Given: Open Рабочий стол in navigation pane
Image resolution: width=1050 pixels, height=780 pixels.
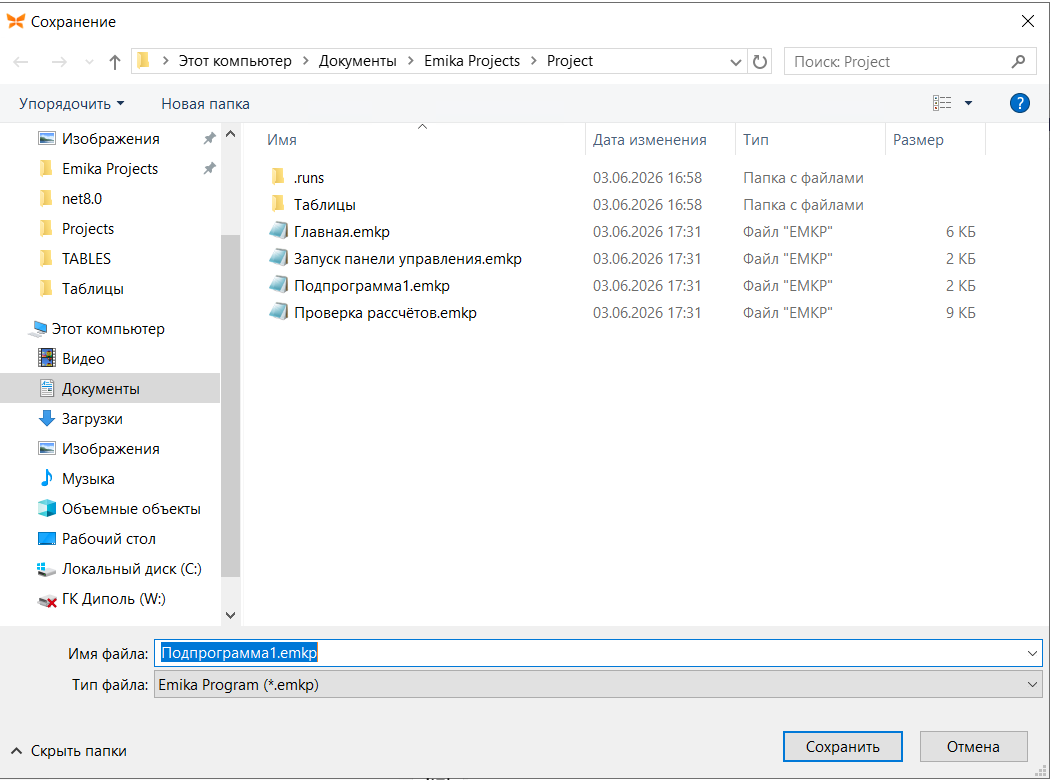Looking at the screenshot, I should (x=108, y=539).
